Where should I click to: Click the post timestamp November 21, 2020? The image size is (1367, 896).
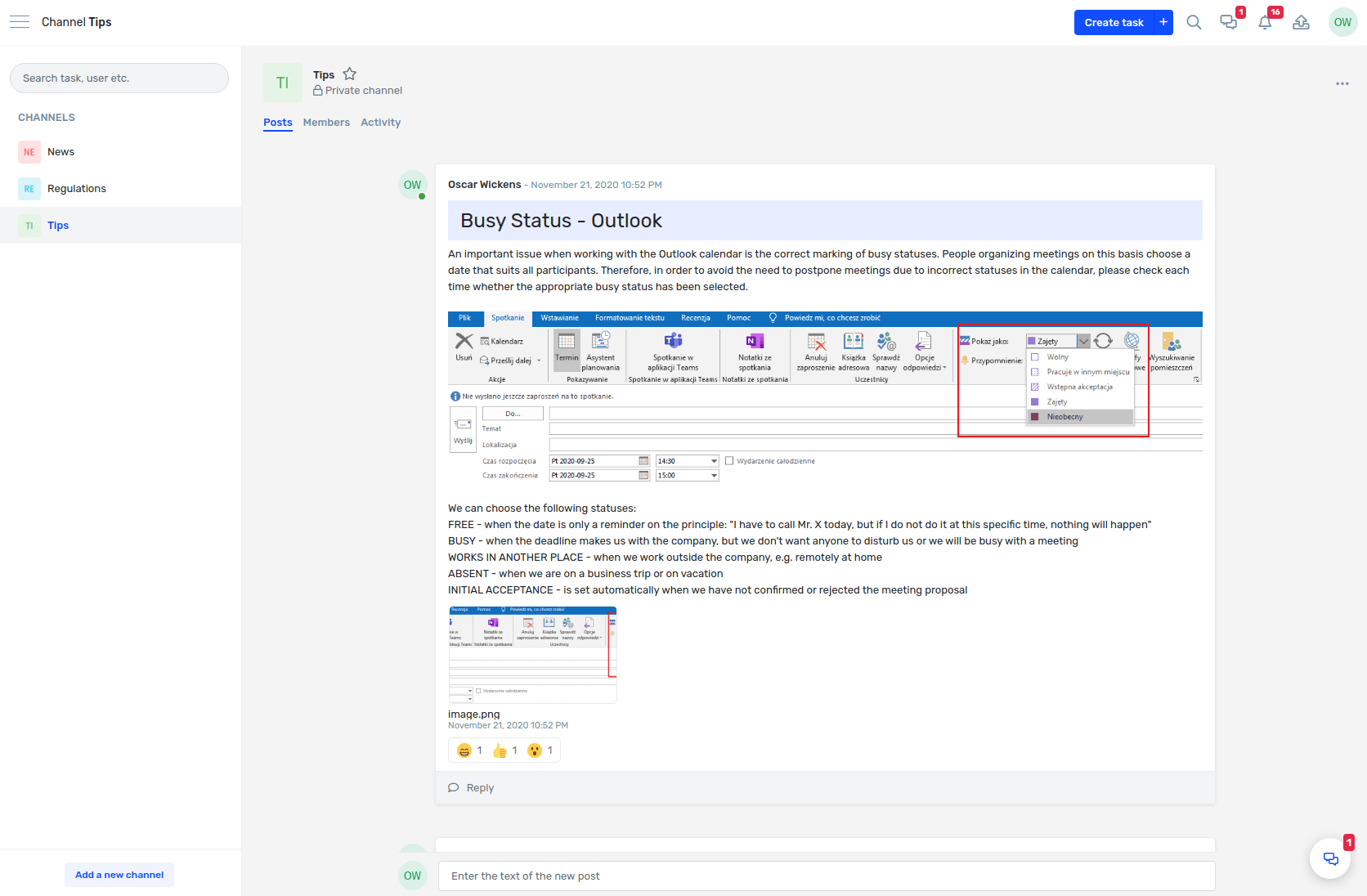click(596, 185)
